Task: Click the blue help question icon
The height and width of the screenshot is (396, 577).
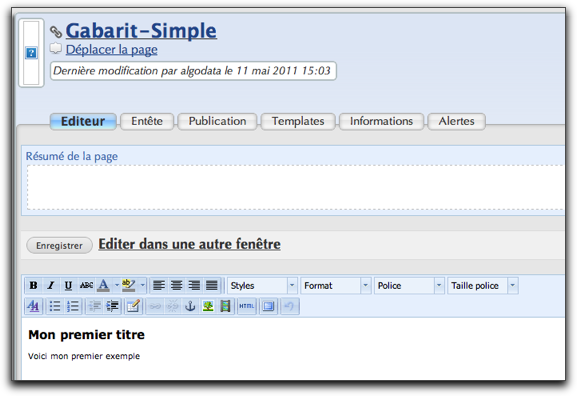Action: tap(31, 53)
